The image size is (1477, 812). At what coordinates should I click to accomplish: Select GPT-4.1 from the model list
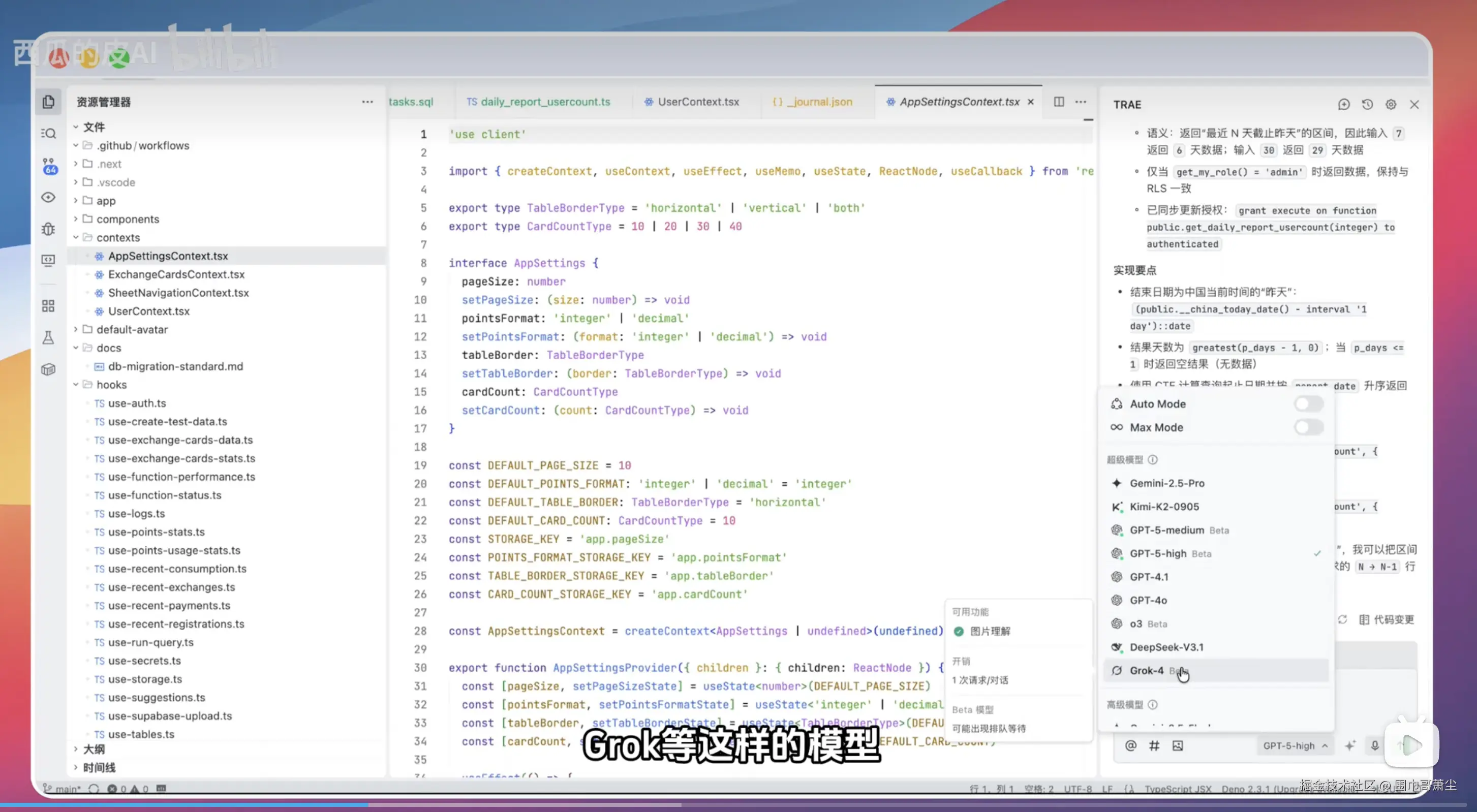point(1216,577)
